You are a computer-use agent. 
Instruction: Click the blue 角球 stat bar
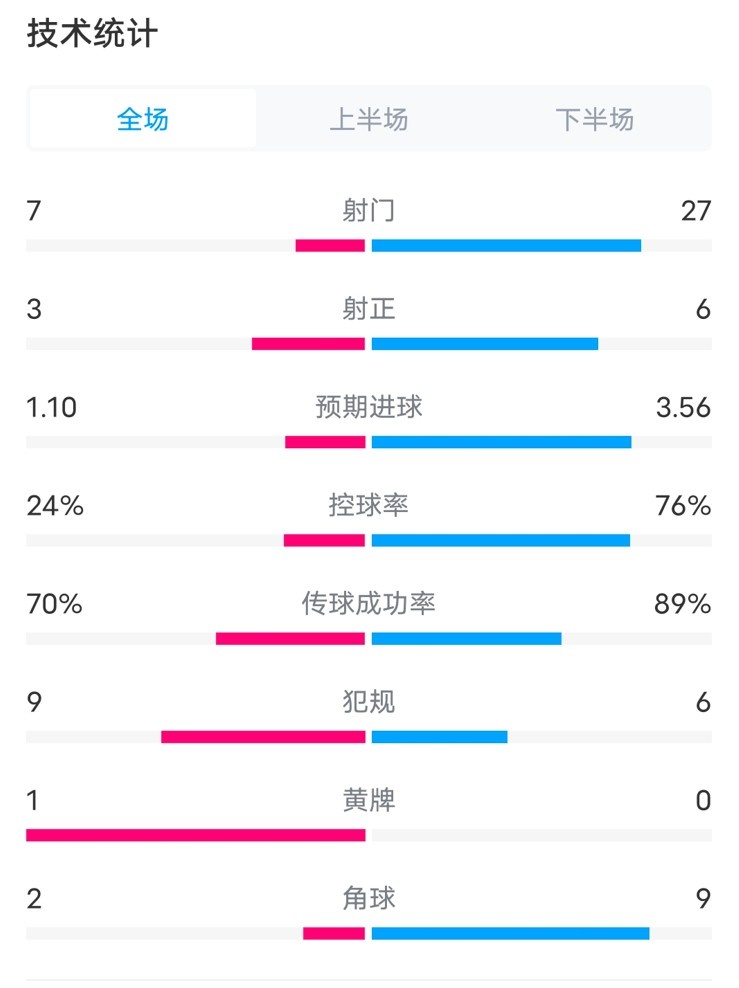[x=510, y=931]
